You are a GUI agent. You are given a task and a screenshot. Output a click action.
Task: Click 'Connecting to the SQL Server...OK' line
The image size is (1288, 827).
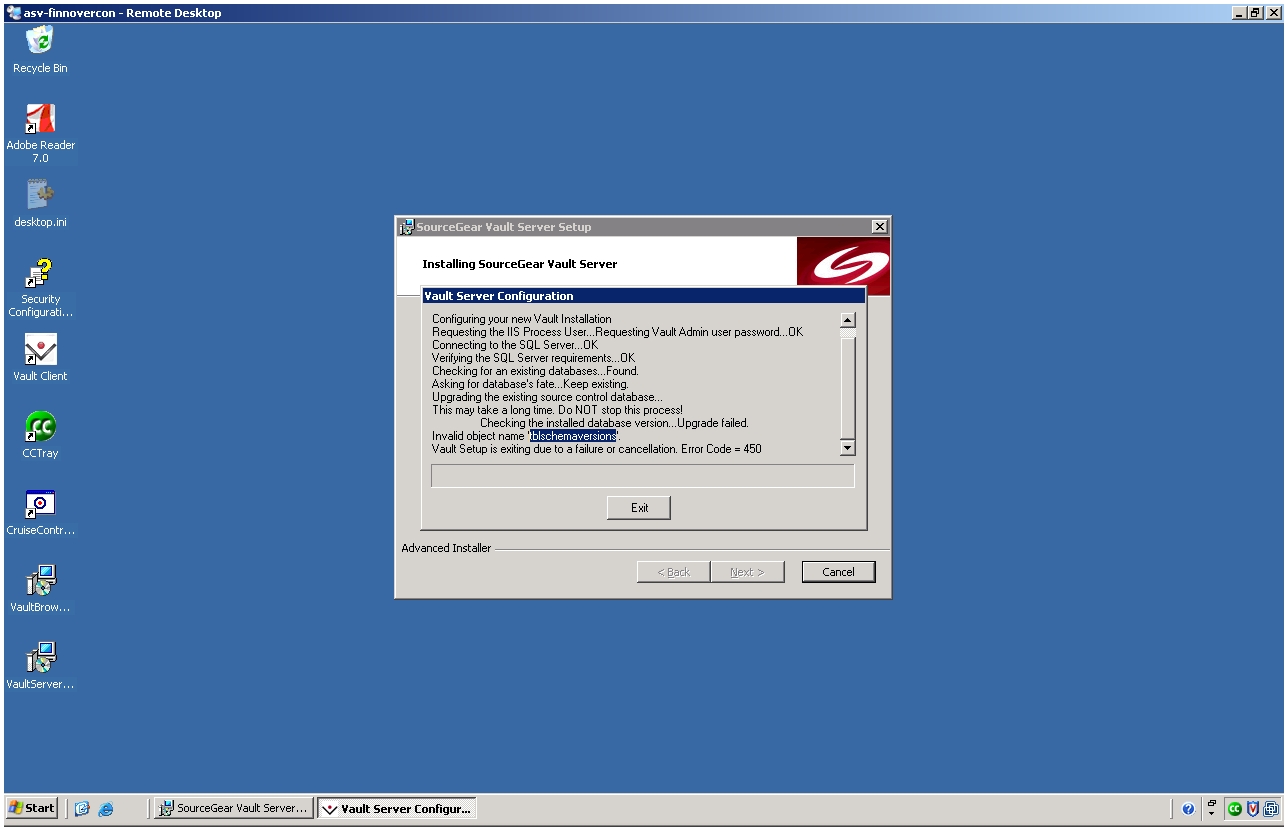click(x=515, y=345)
